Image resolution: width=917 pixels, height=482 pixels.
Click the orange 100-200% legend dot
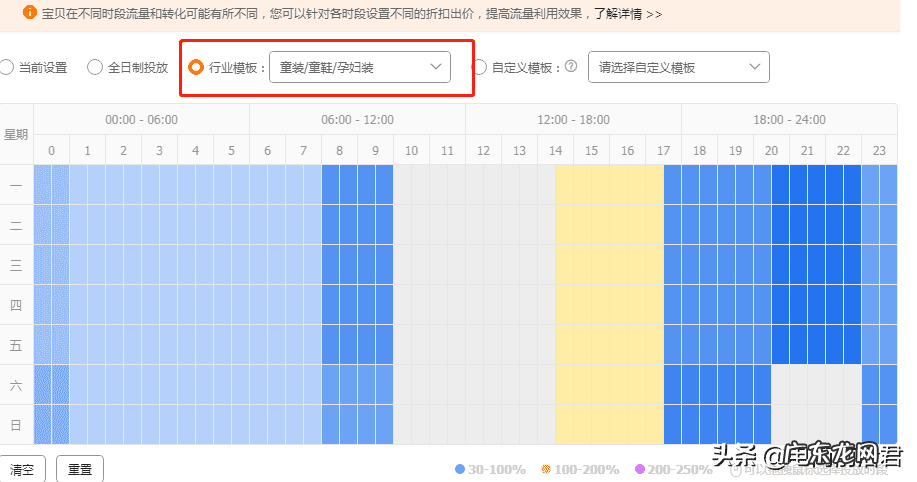[x=546, y=469]
